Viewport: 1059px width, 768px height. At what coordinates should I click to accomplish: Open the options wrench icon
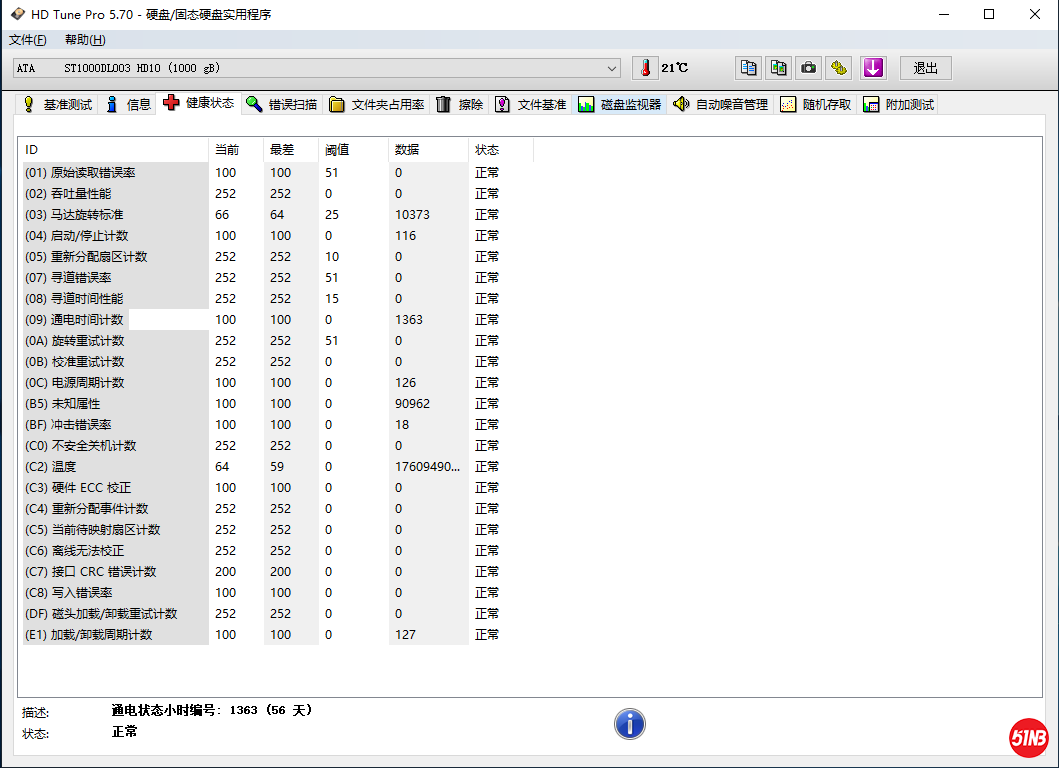coord(839,68)
